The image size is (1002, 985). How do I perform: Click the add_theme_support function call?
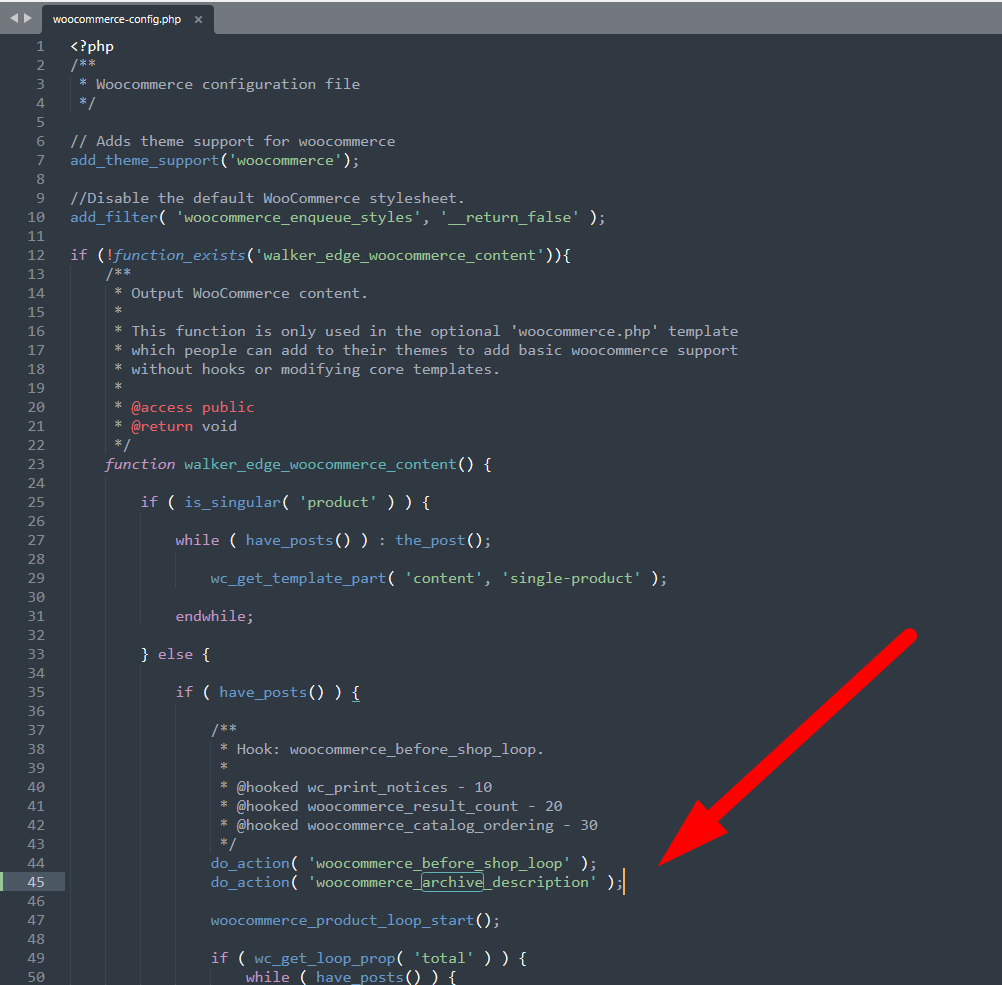[x=144, y=160]
